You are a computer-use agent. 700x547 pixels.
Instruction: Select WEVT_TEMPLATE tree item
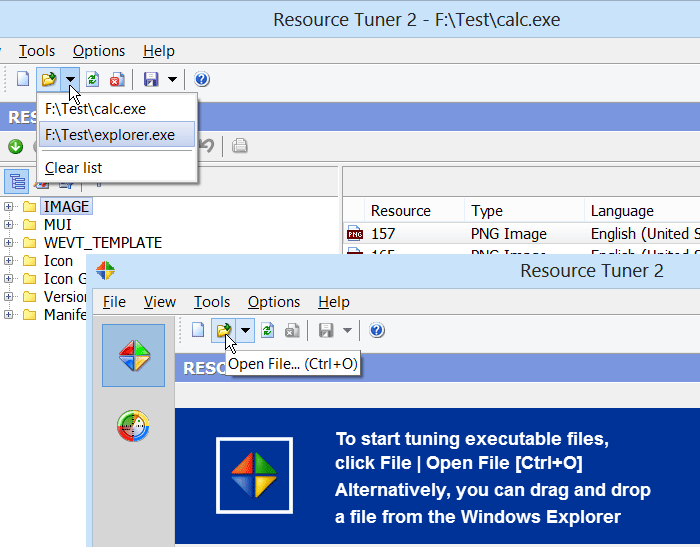coord(103,242)
